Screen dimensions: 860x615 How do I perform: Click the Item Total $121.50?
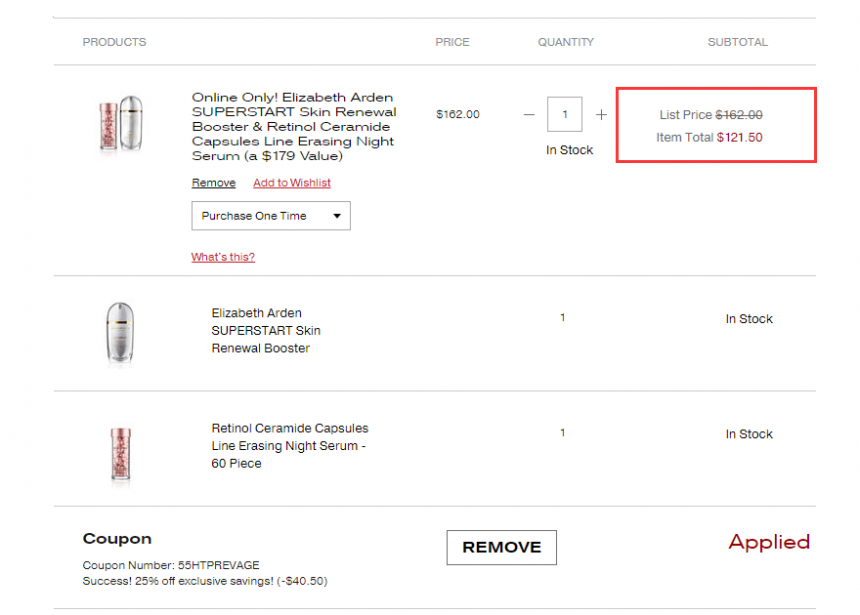point(709,137)
